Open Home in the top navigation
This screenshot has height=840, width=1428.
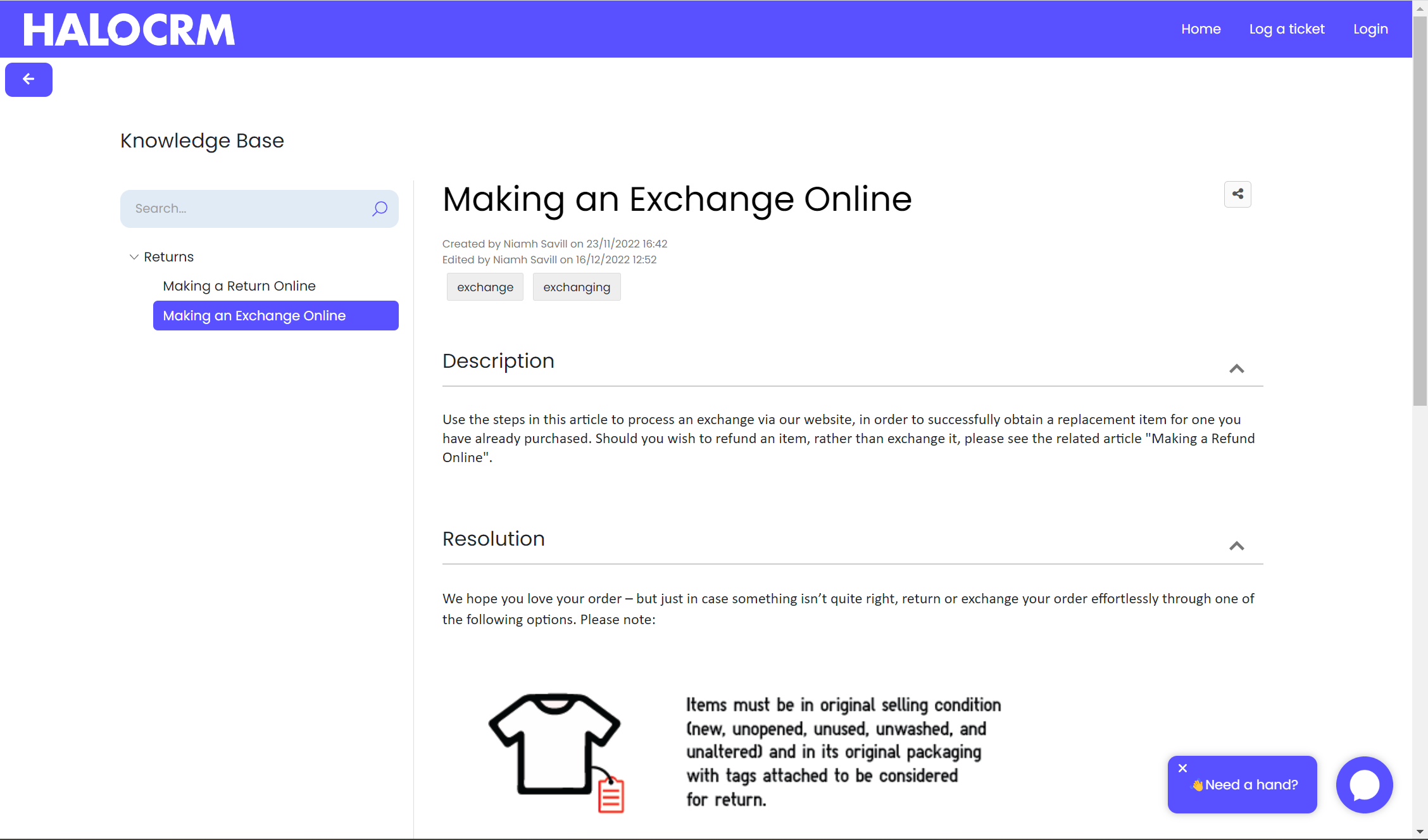1201,29
